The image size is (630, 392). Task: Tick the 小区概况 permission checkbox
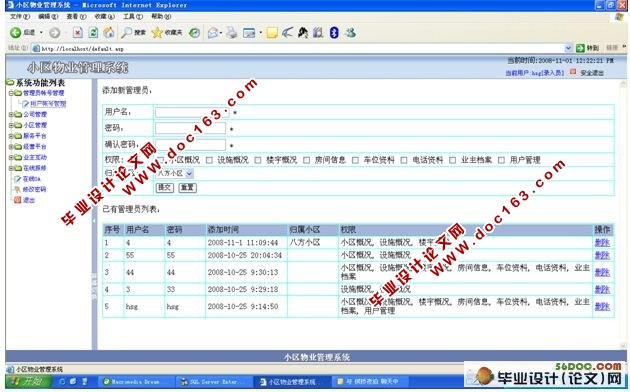(160, 160)
